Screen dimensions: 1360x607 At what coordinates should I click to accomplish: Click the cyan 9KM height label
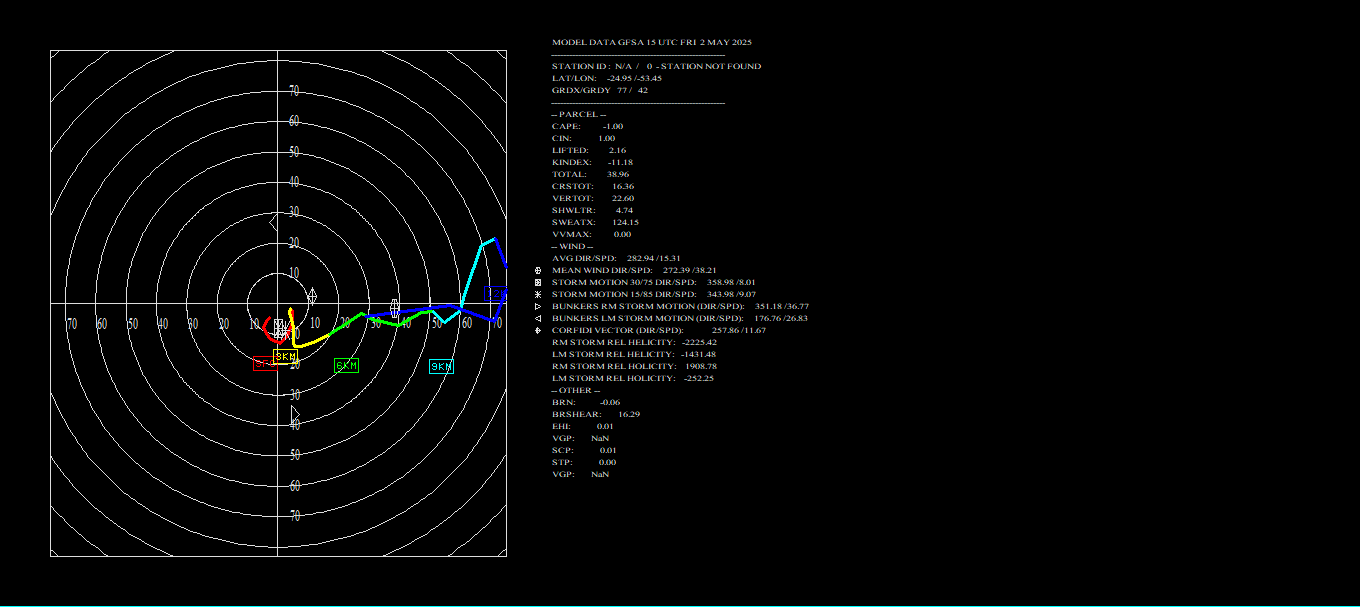click(441, 367)
